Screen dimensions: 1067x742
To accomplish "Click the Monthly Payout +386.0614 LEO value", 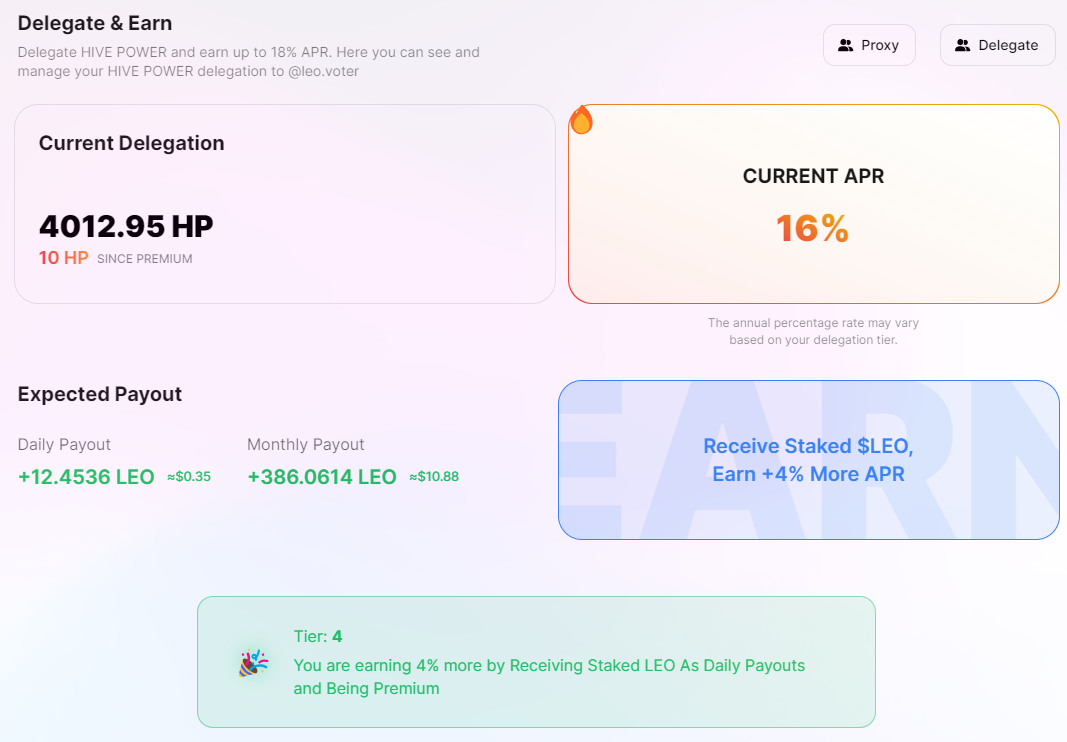I will pyautogui.click(x=322, y=477).
